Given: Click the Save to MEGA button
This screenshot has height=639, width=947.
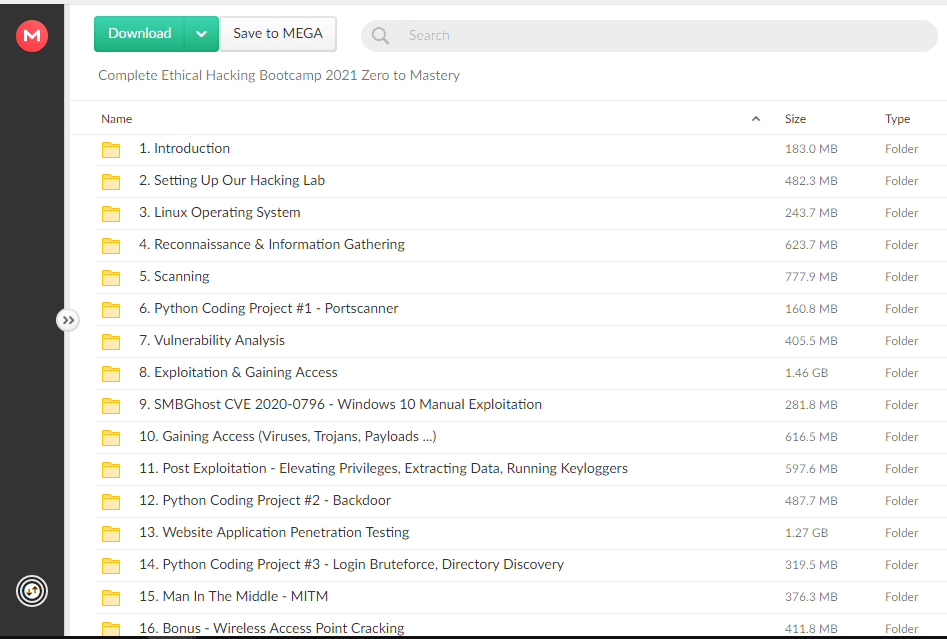Looking at the screenshot, I should point(278,34).
